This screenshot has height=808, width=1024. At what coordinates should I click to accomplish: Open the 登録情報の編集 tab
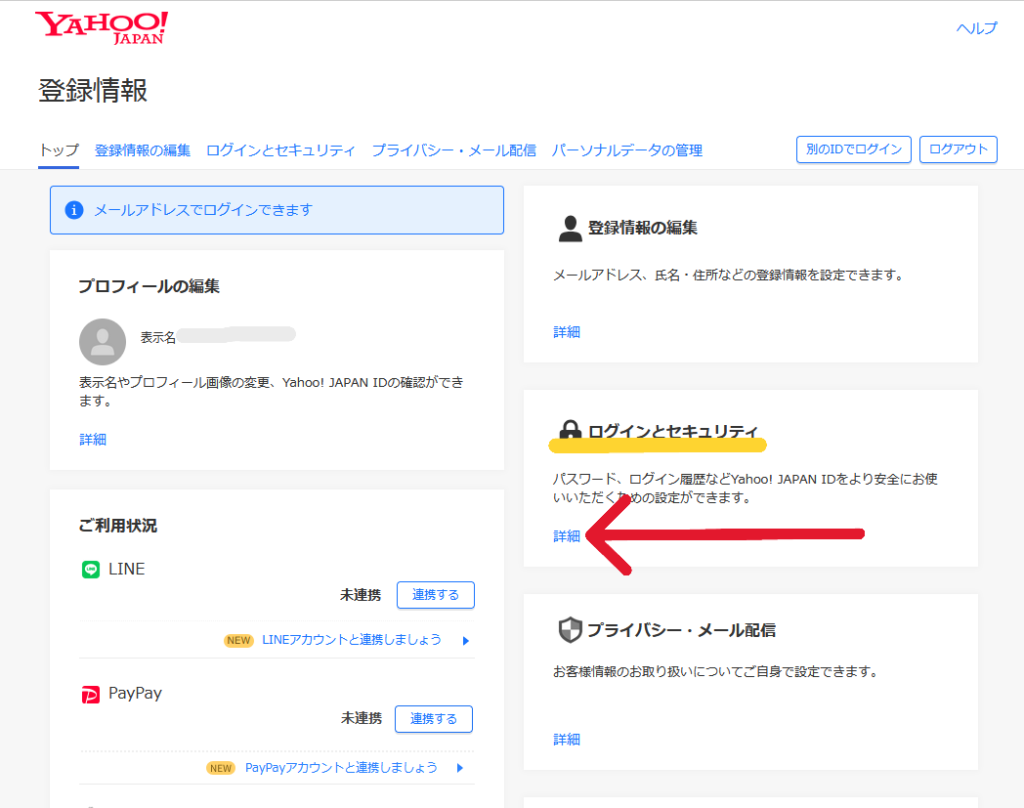click(x=142, y=150)
